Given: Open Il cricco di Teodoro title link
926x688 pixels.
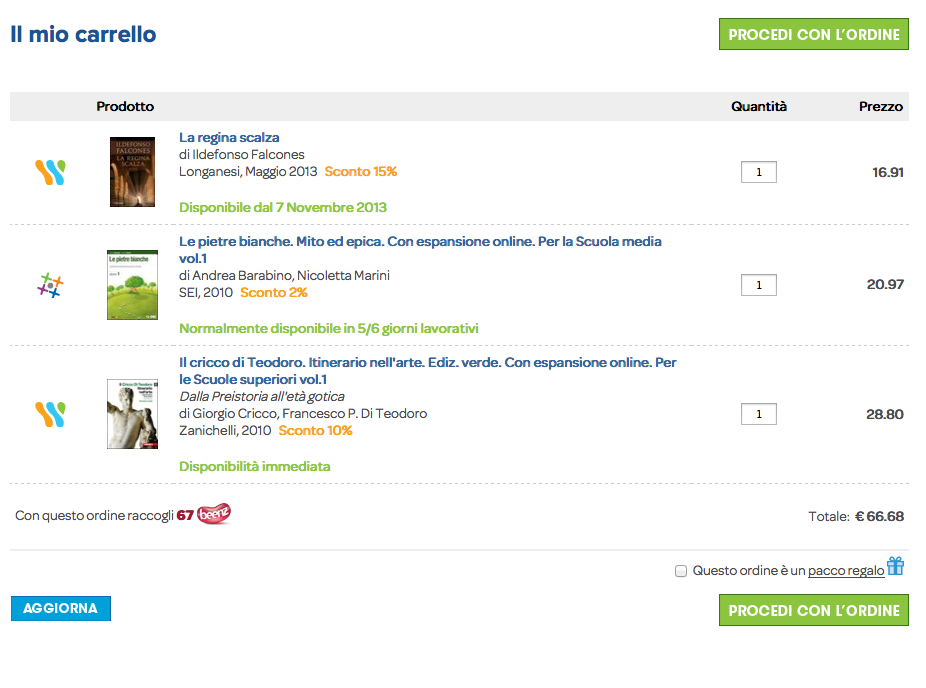Looking at the screenshot, I should (428, 371).
